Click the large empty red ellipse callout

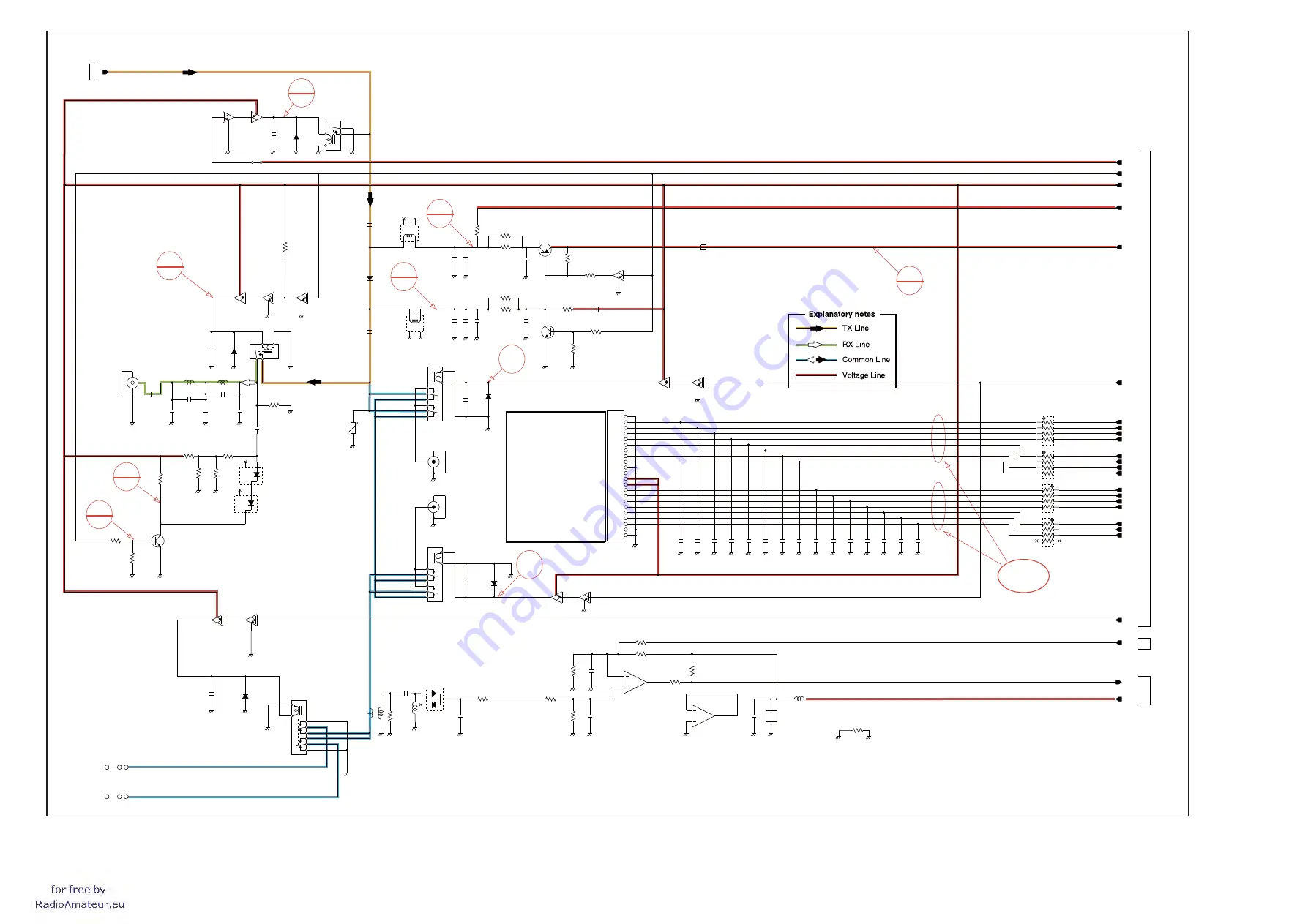pos(1023,576)
